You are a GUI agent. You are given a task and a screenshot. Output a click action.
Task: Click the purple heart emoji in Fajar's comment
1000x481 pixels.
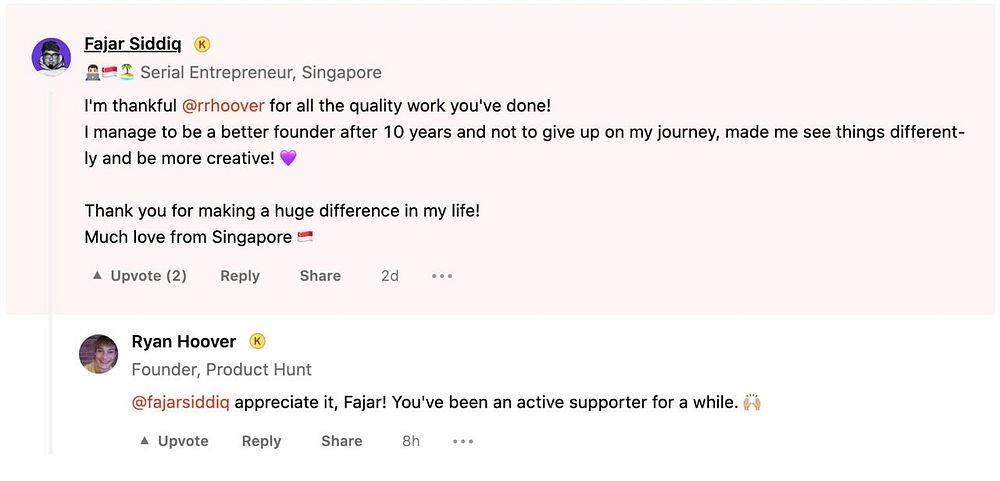pyautogui.click(x=288, y=158)
